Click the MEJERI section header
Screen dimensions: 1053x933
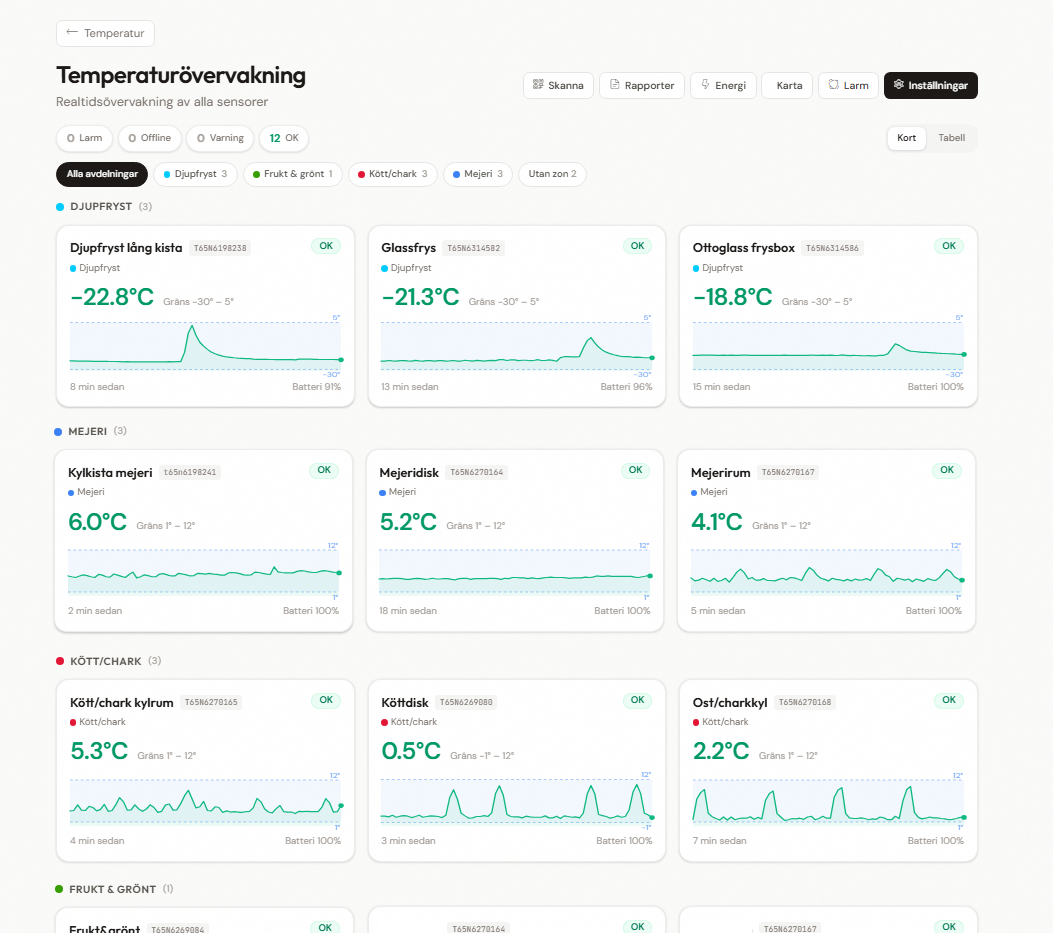pyautogui.click(x=87, y=431)
